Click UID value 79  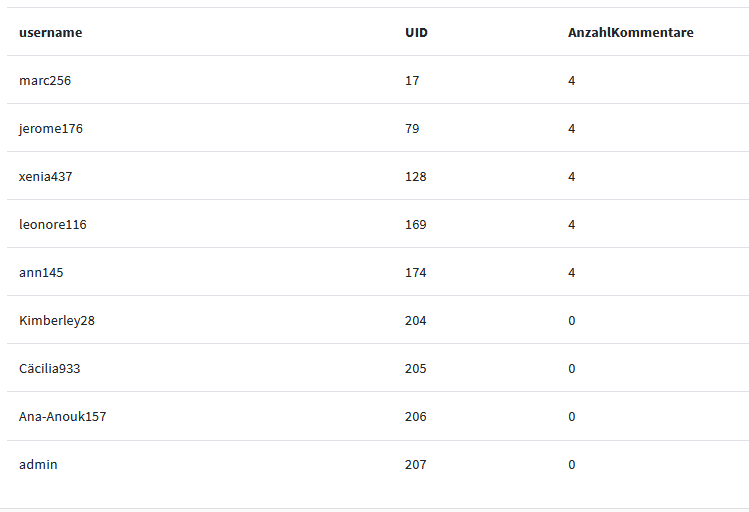click(412, 129)
